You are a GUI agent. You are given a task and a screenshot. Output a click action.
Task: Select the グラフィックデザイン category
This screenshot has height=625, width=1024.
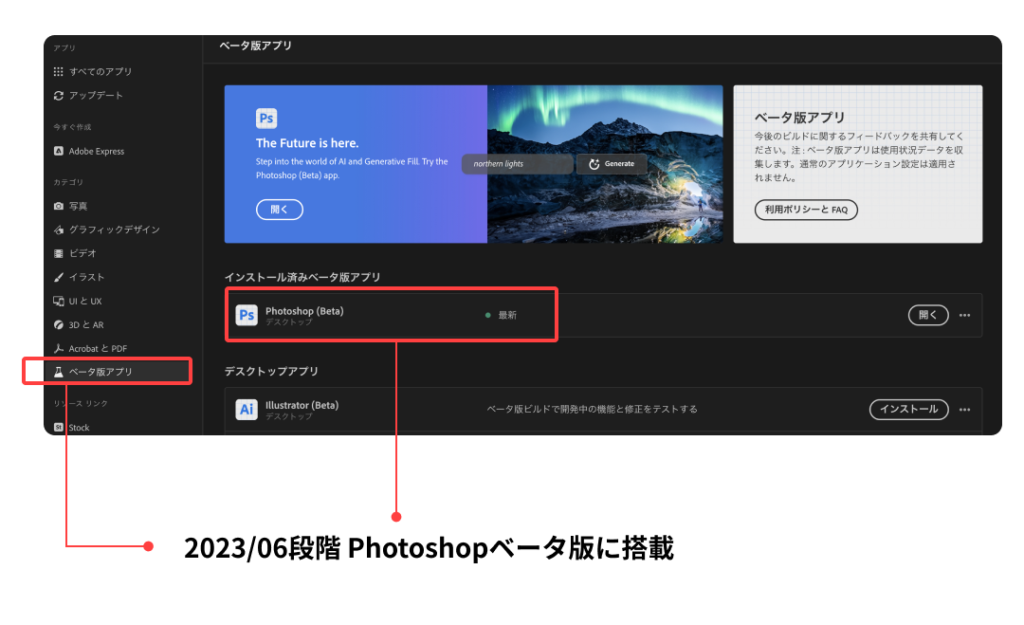point(114,229)
